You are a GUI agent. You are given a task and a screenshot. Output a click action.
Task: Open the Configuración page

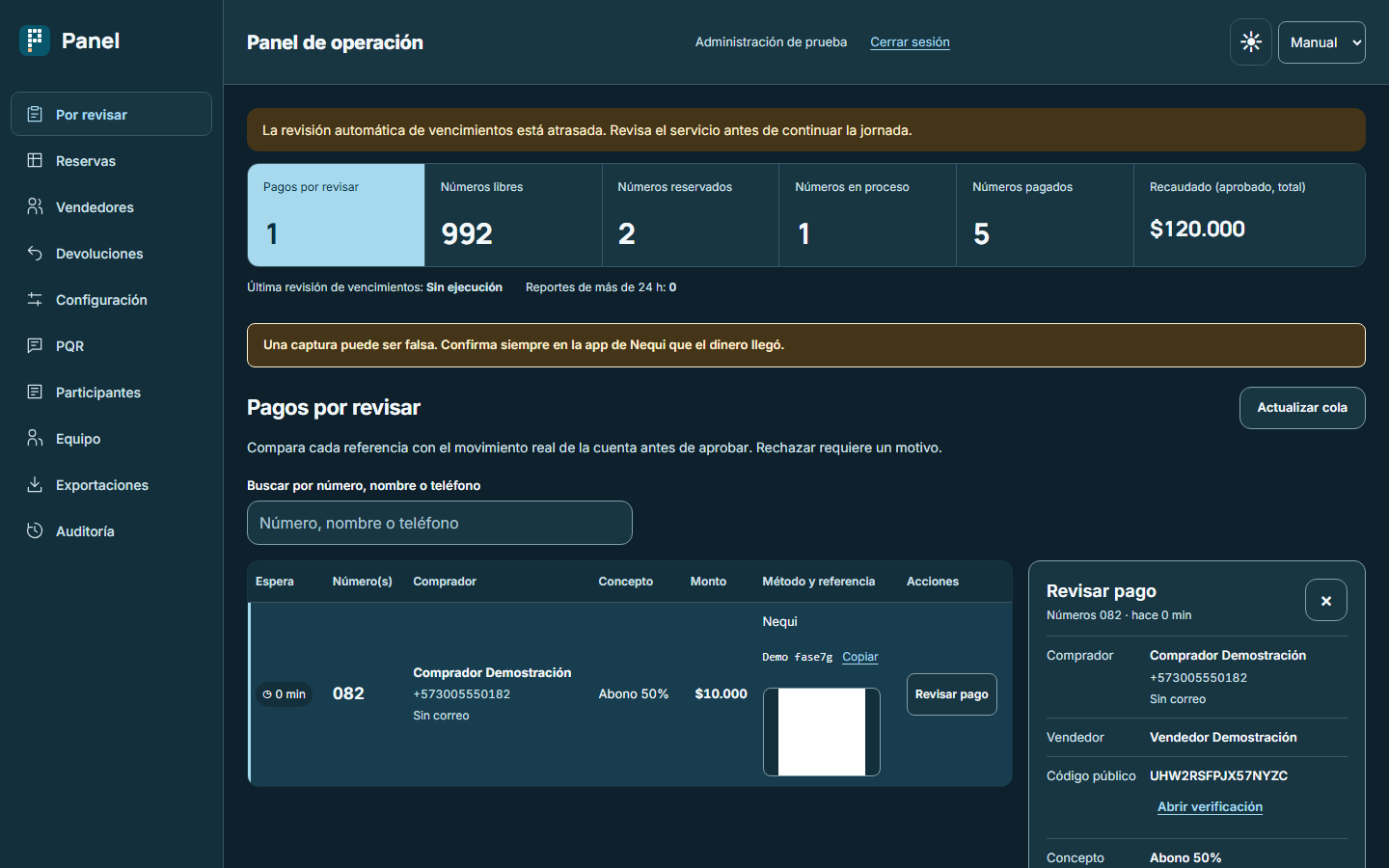(x=111, y=299)
